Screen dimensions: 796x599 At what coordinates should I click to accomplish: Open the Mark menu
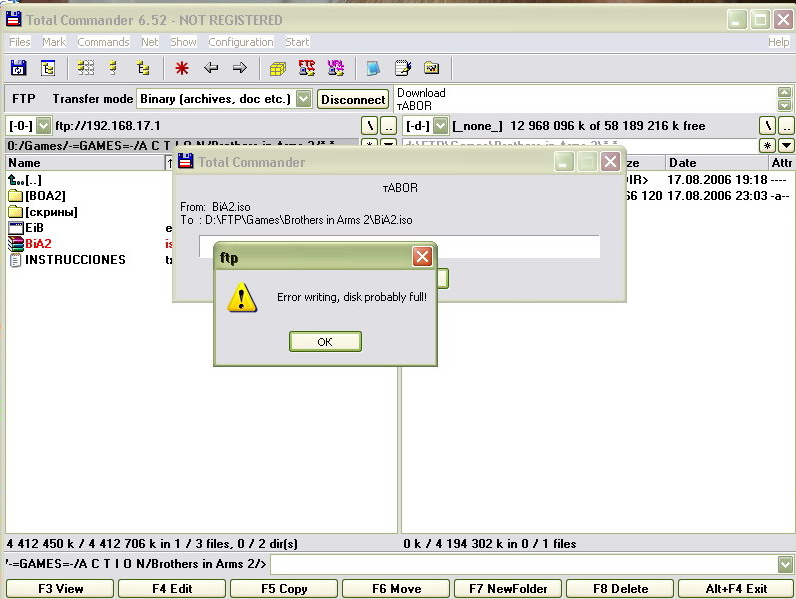(54, 42)
